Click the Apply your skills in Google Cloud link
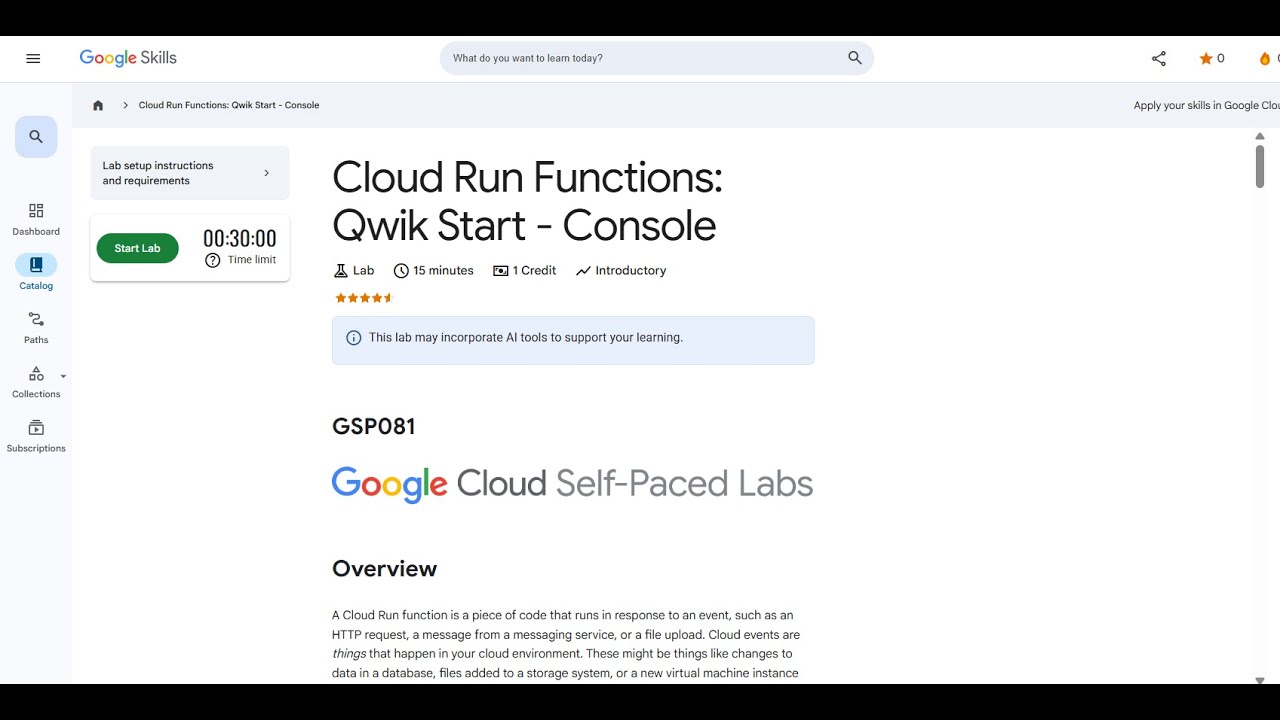The height and width of the screenshot is (720, 1280). click(1206, 105)
